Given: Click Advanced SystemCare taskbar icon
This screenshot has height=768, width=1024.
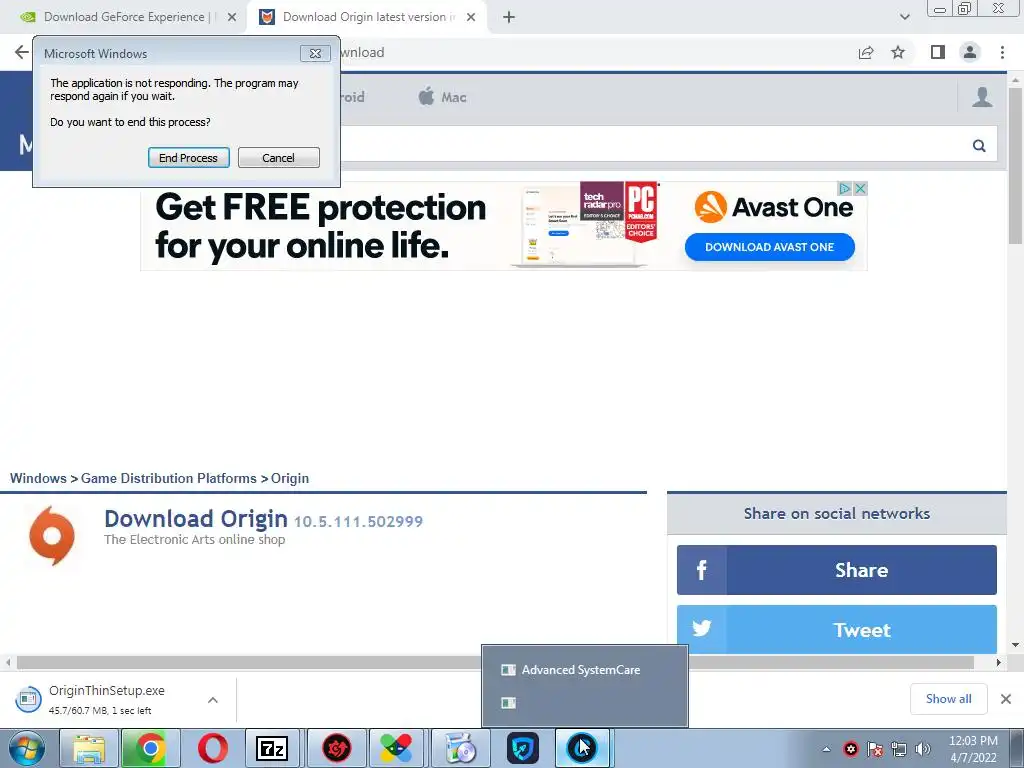Looking at the screenshot, I should tap(582, 748).
